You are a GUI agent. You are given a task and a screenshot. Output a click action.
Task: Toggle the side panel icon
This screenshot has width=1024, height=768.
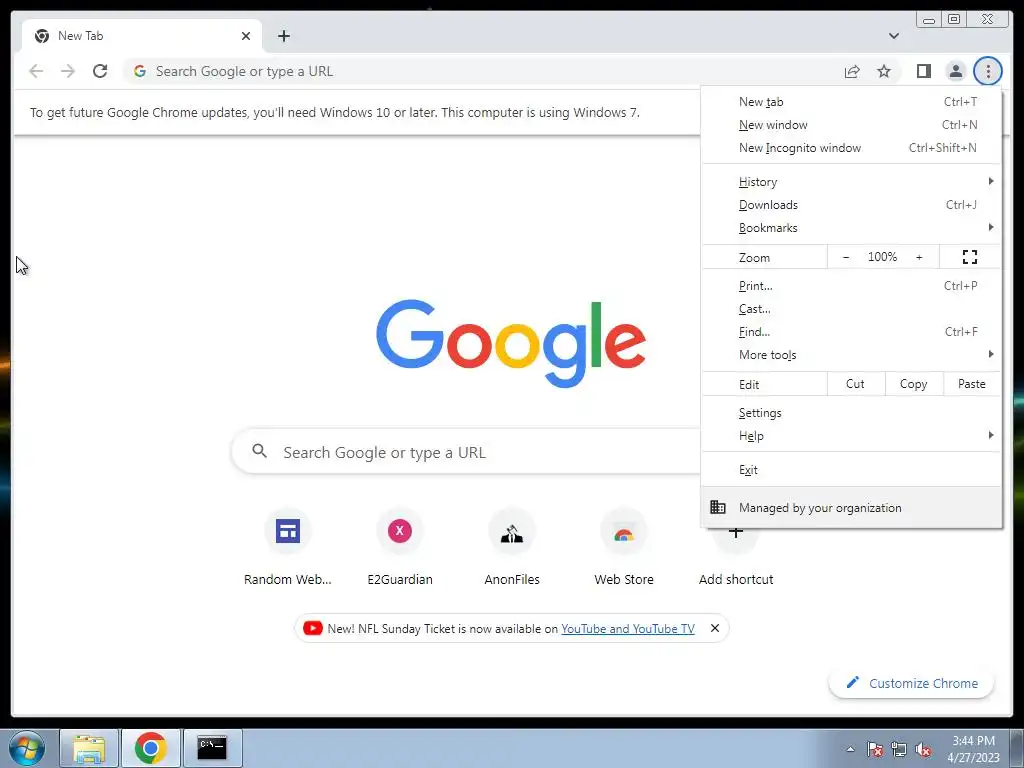coord(923,71)
